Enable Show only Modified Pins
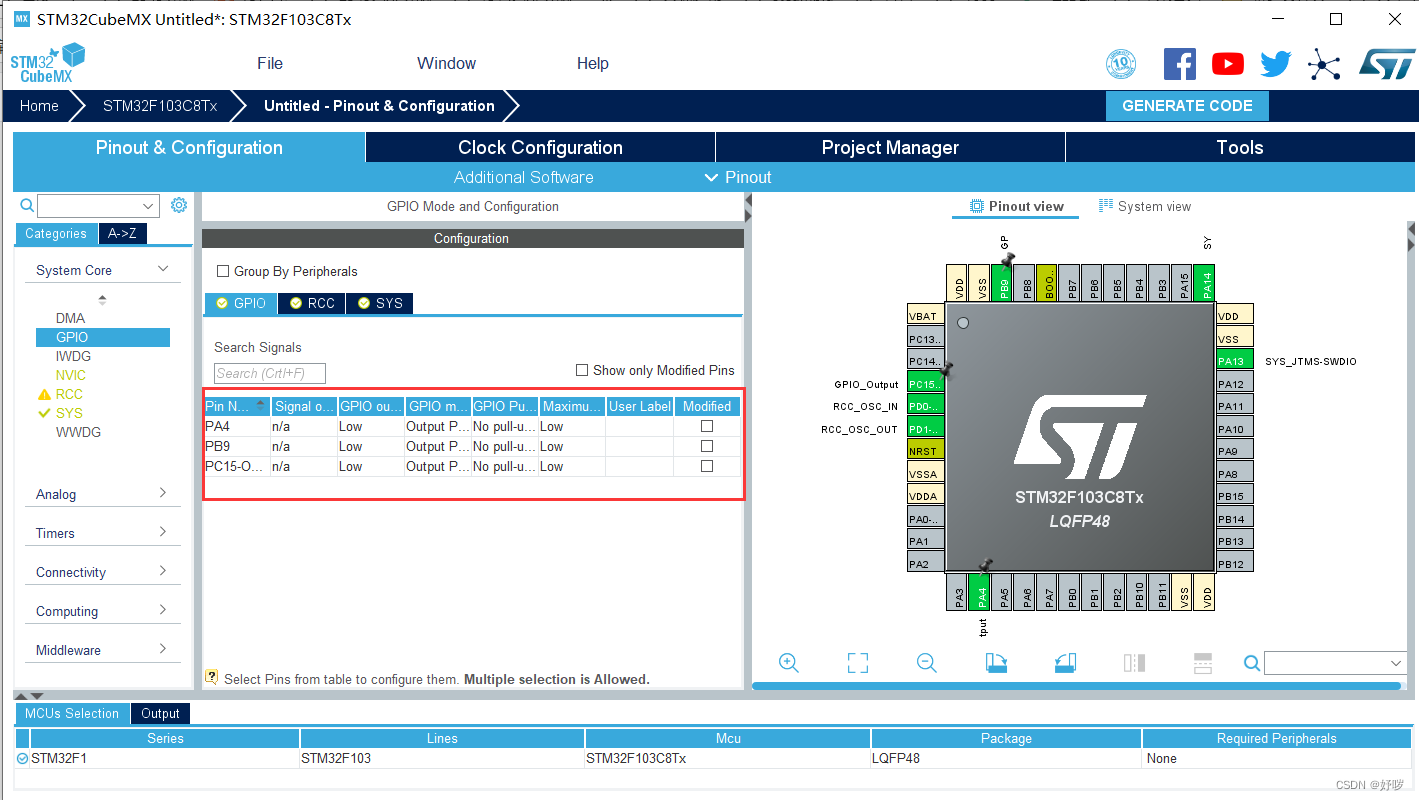The image size is (1419, 800). (x=582, y=370)
